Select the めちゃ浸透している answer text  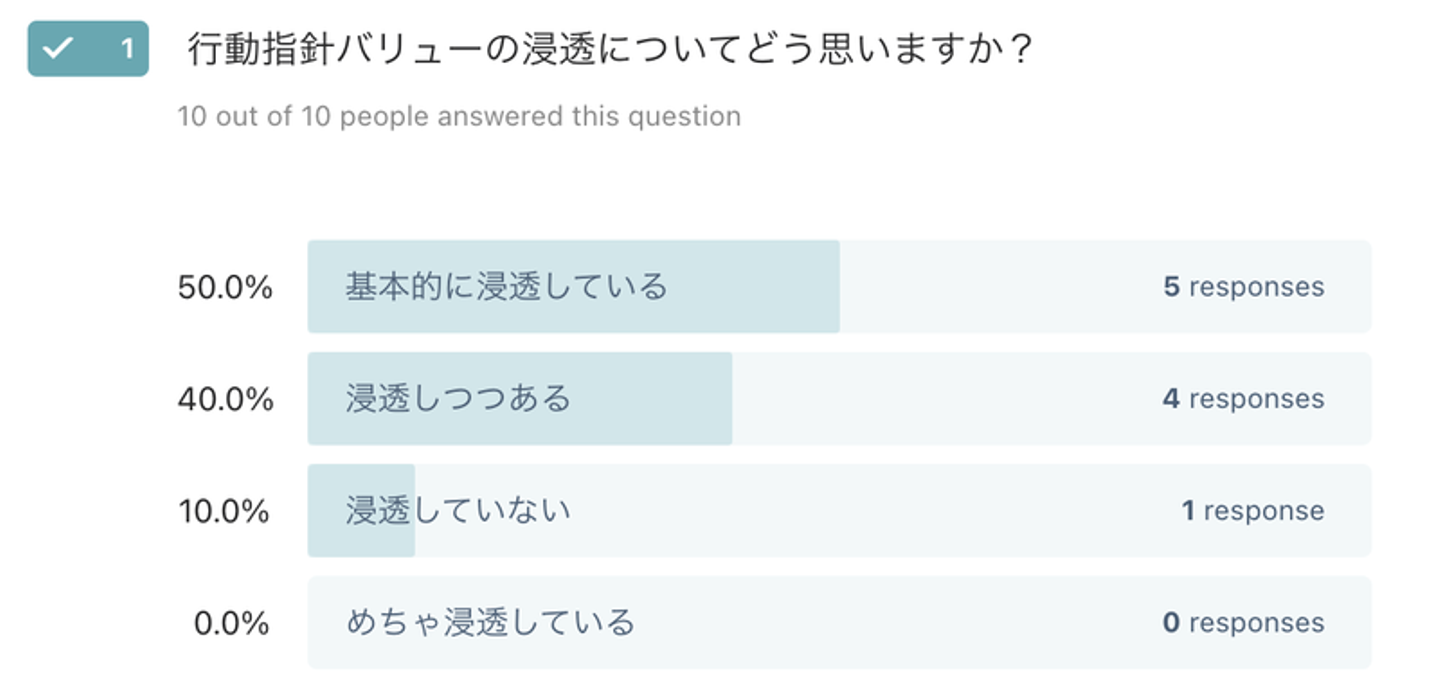[x=490, y=623]
